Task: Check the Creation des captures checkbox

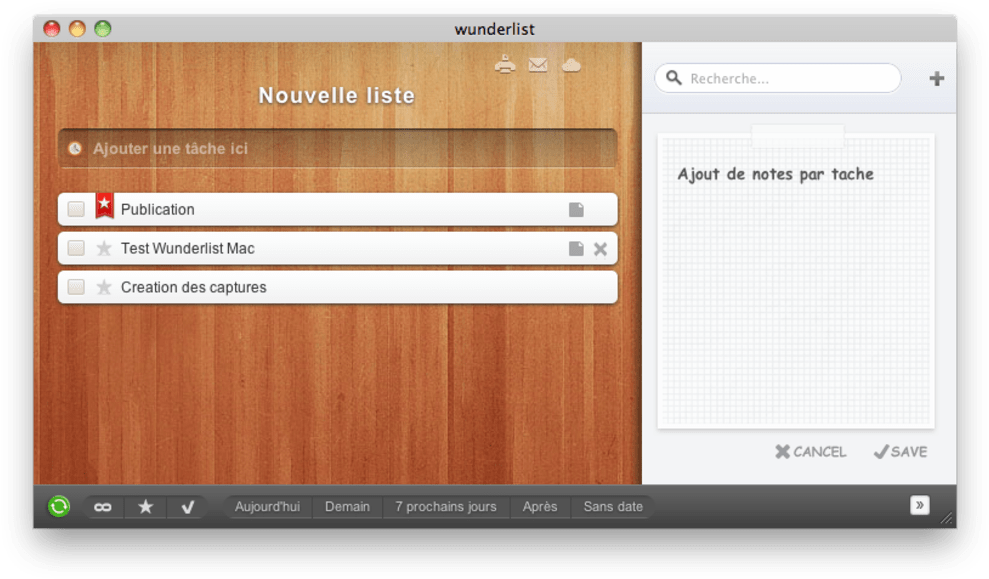Action: [76, 288]
